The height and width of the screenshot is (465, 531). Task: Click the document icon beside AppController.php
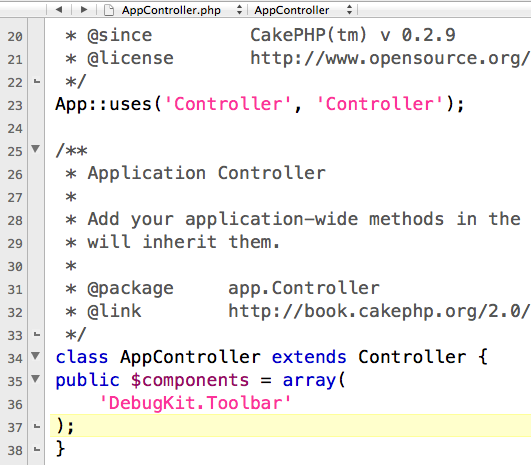tap(109, 10)
